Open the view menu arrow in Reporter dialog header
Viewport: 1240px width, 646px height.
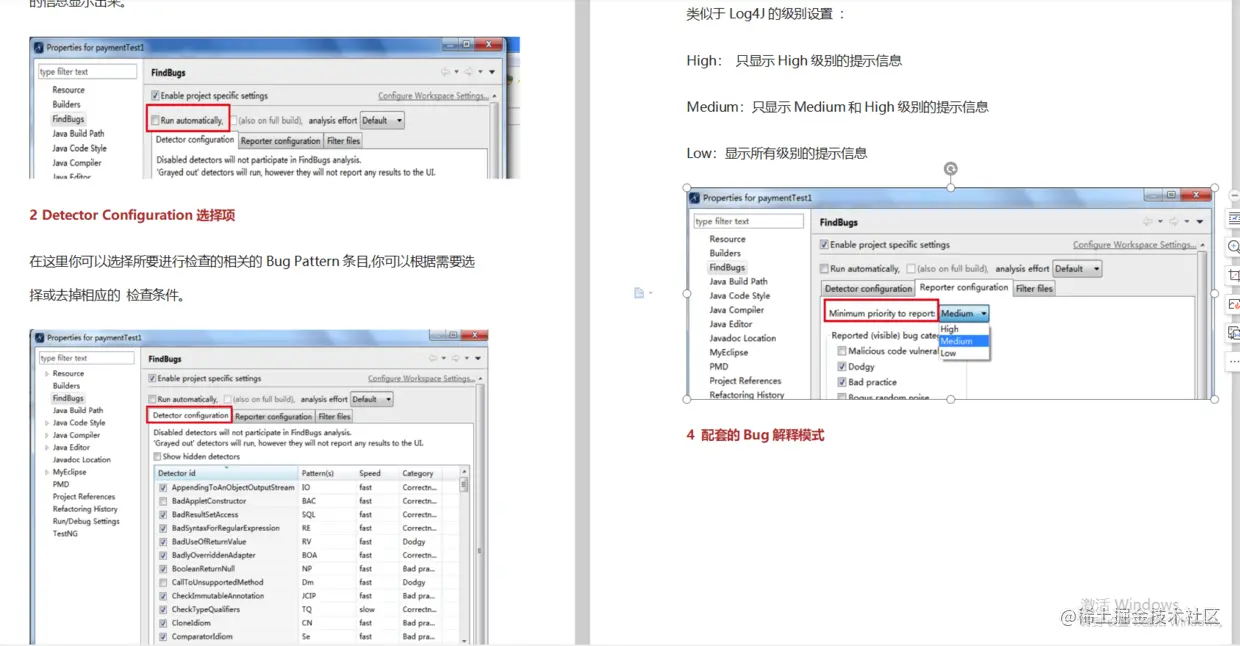coord(1199,222)
